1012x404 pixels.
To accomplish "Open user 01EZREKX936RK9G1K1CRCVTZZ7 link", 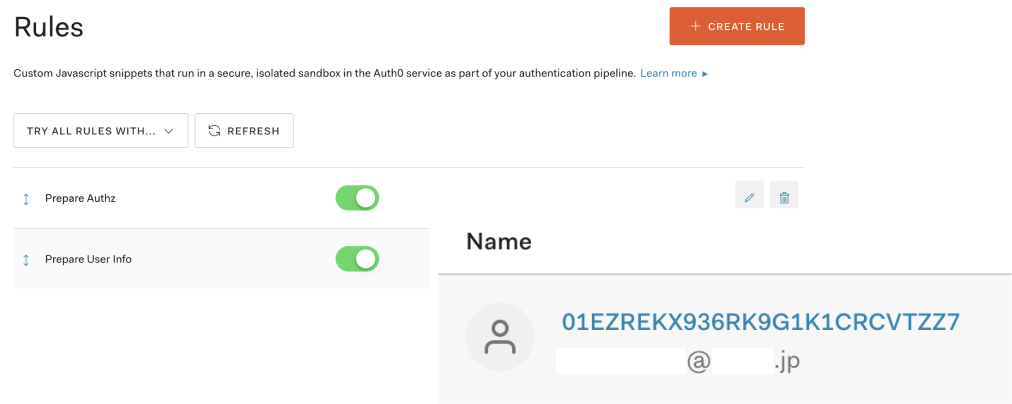I will tap(761, 321).
